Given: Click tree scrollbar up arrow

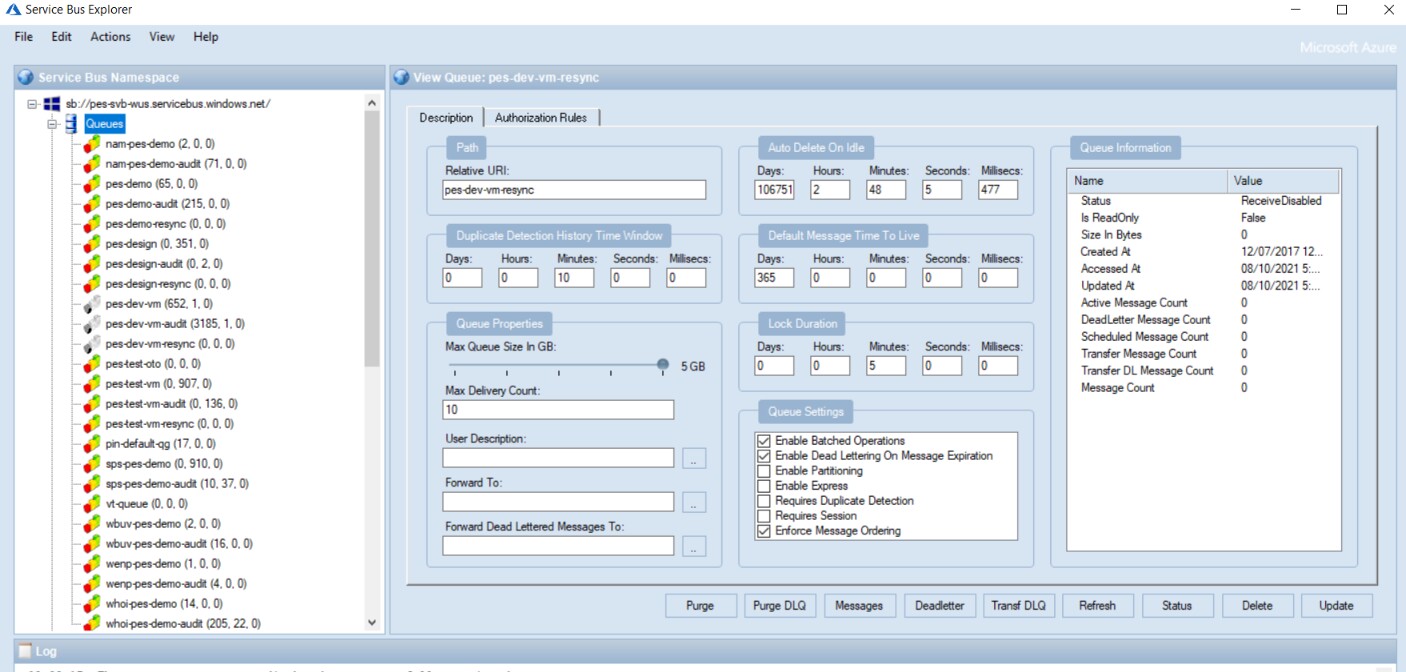Looking at the screenshot, I should click(373, 103).
